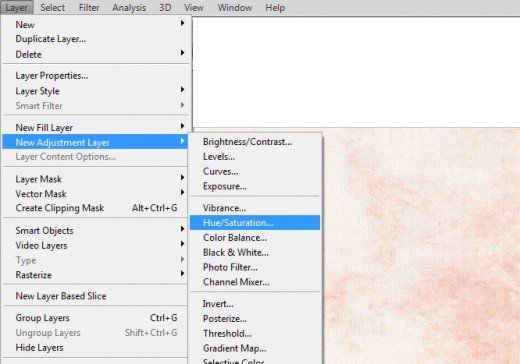Image resolution: width=520 pixels, height=364 pixels.
Task: Add a Hue/Saturation adjustment layer
Action: pyautogui.click(x=255, y=223)
